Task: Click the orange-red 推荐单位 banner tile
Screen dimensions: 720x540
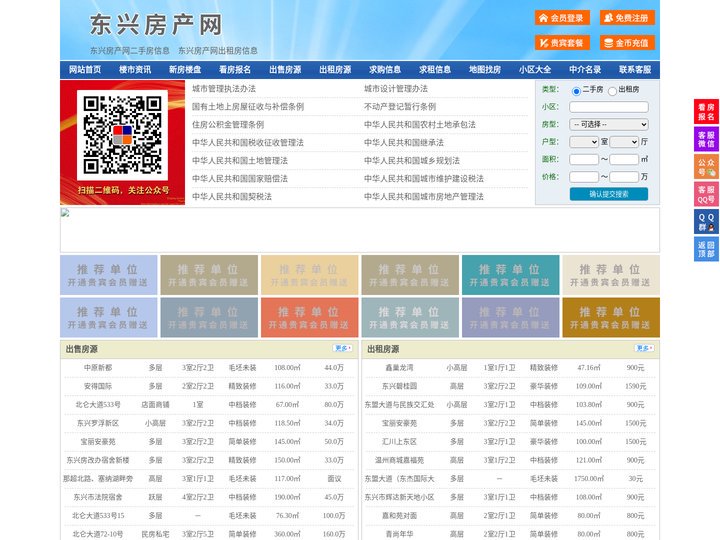Action: tap(309, 317)
